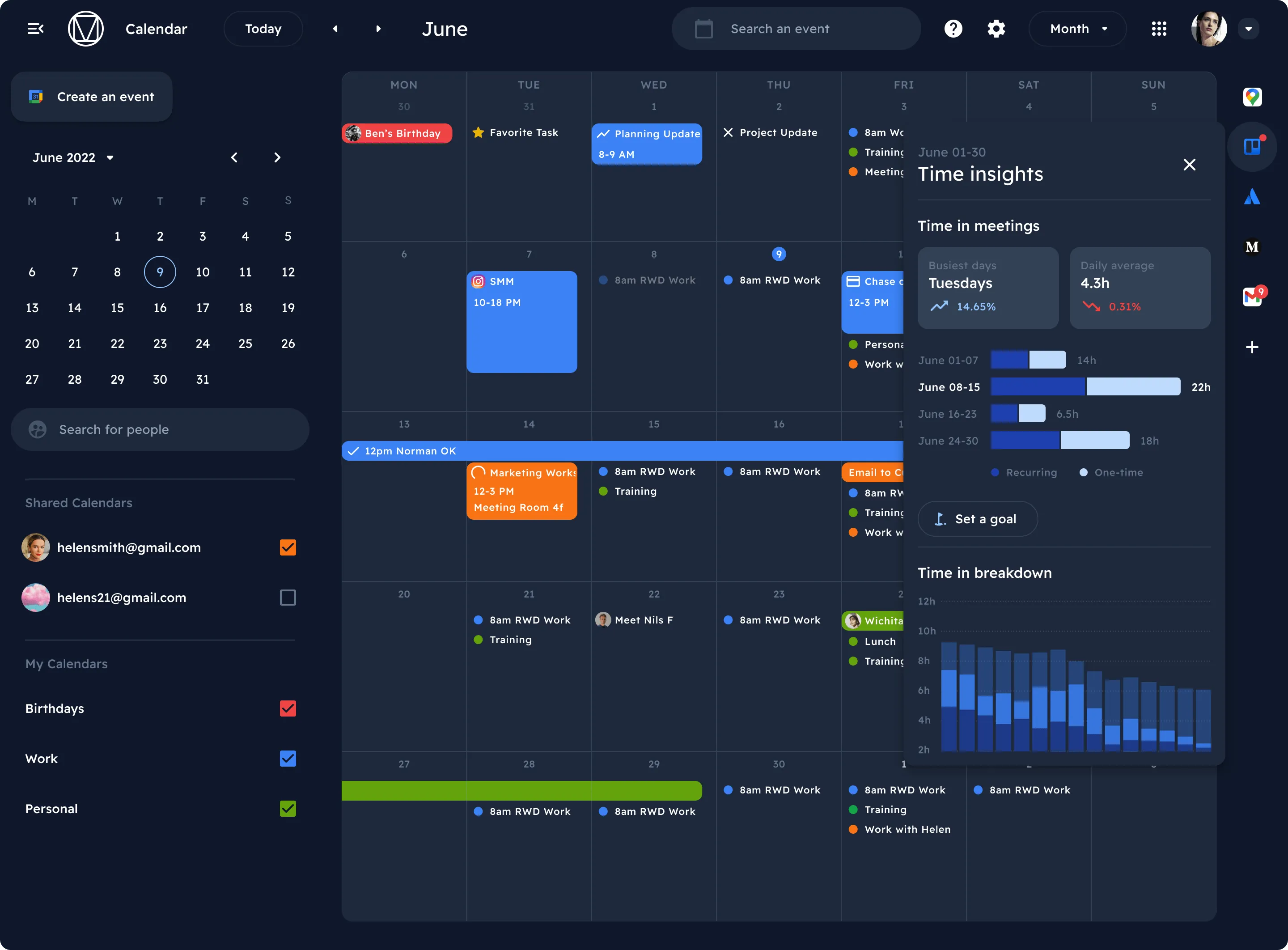
Task: Enable helens21@gmail.com shared calendar
Action: coord(288,598)
